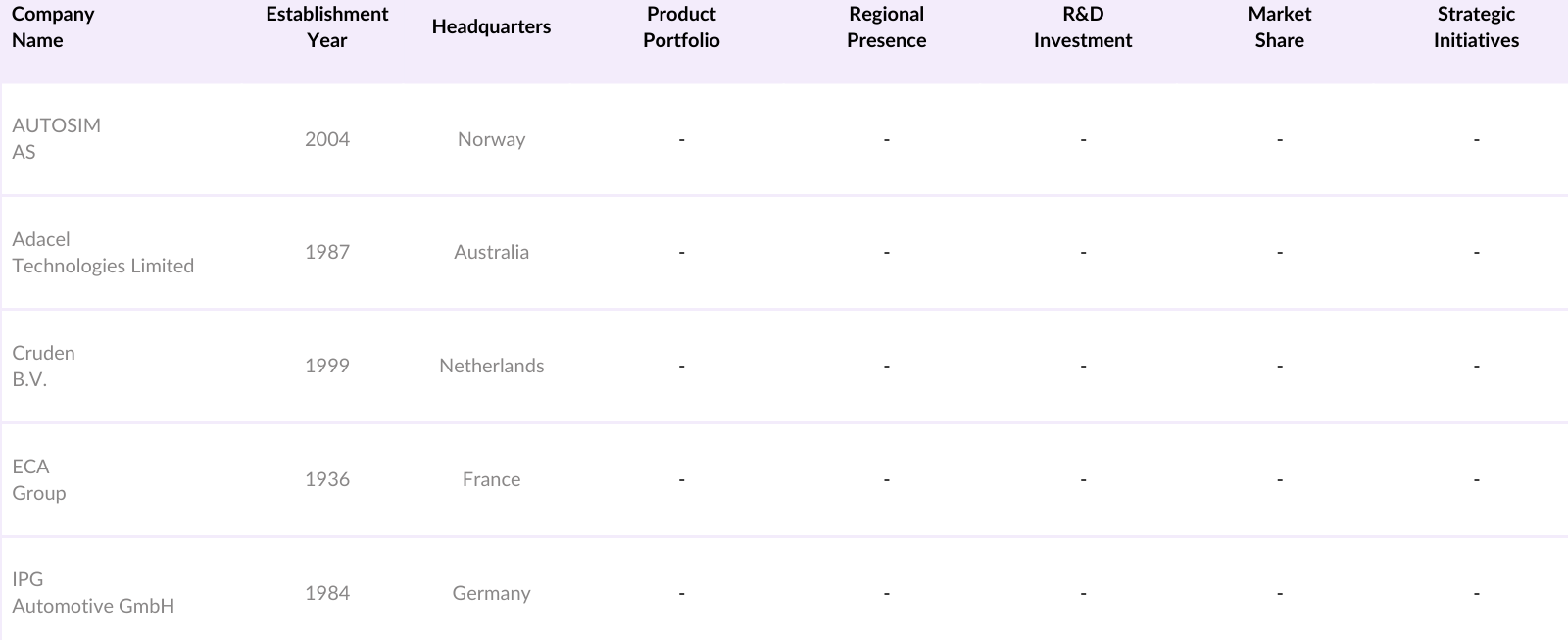Screen dimensions: 1568x640
Task: Click the Norway headquarters cell
Action: pyautogui.click(x=491, y=139)
